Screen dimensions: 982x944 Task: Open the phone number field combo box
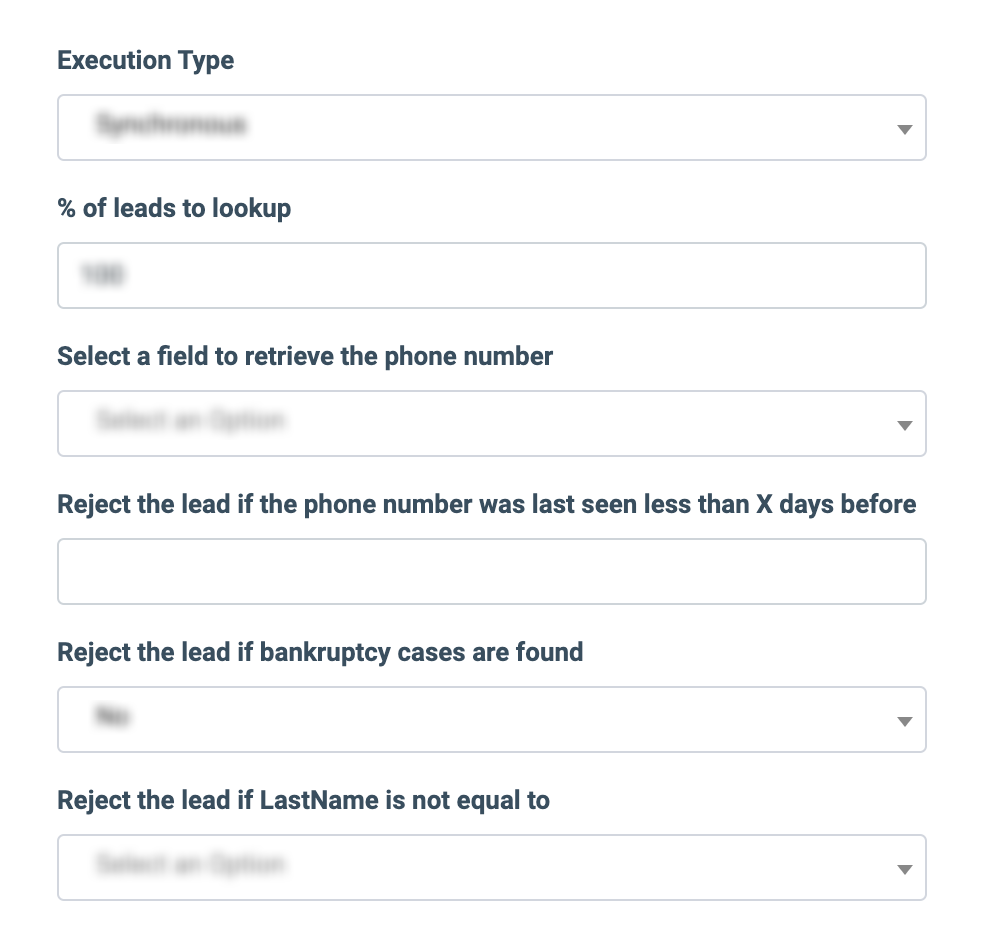(x=491, y=424)
